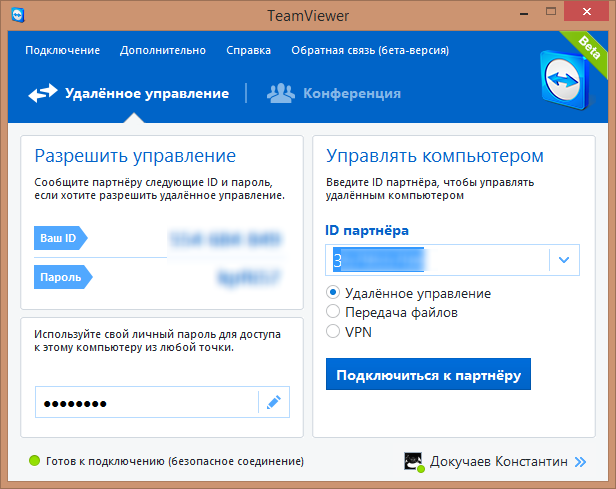Switch to the Конференция tab
Image resolution: width=616 pixels, height=489 pixels.
pyautogui.click(x=334, y=93)
